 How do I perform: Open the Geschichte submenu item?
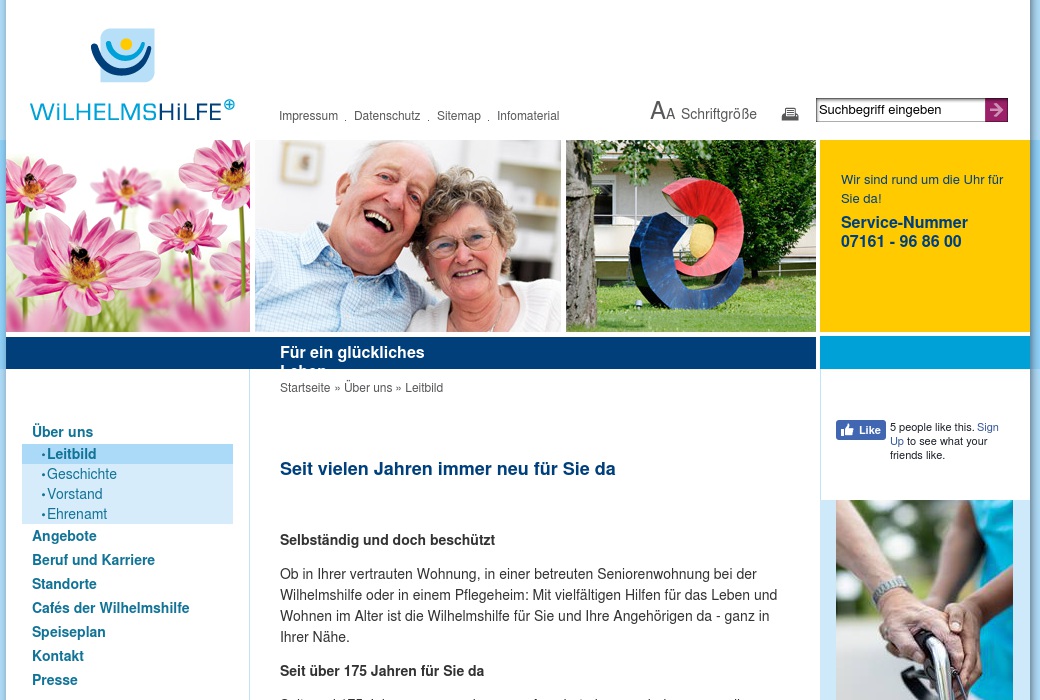click(81, 474)
